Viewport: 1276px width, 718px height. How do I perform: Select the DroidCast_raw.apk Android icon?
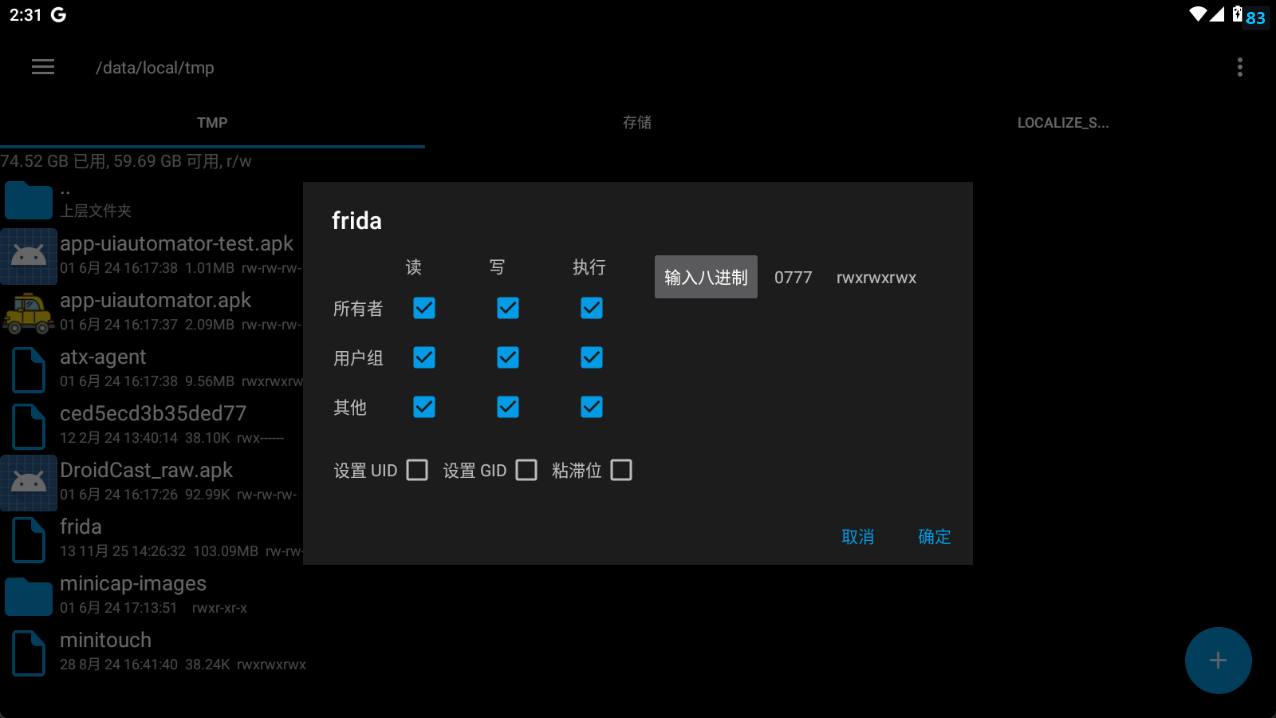click(x=29, y=483)
